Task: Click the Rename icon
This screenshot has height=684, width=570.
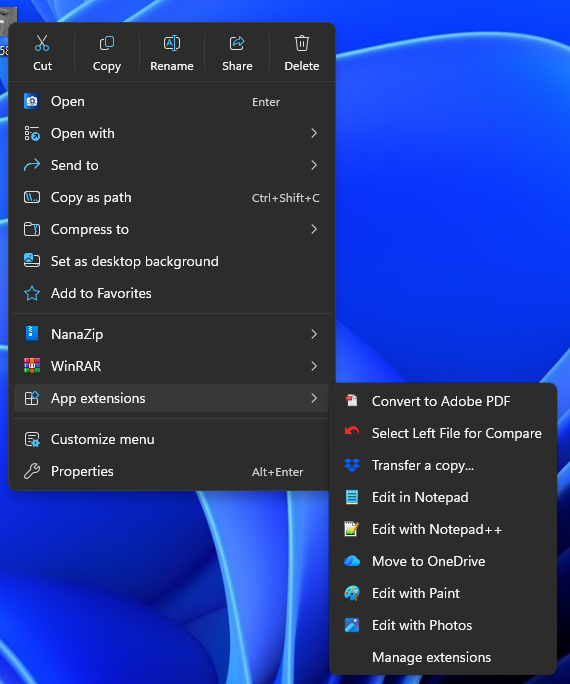Action: (x=172, y=43)
